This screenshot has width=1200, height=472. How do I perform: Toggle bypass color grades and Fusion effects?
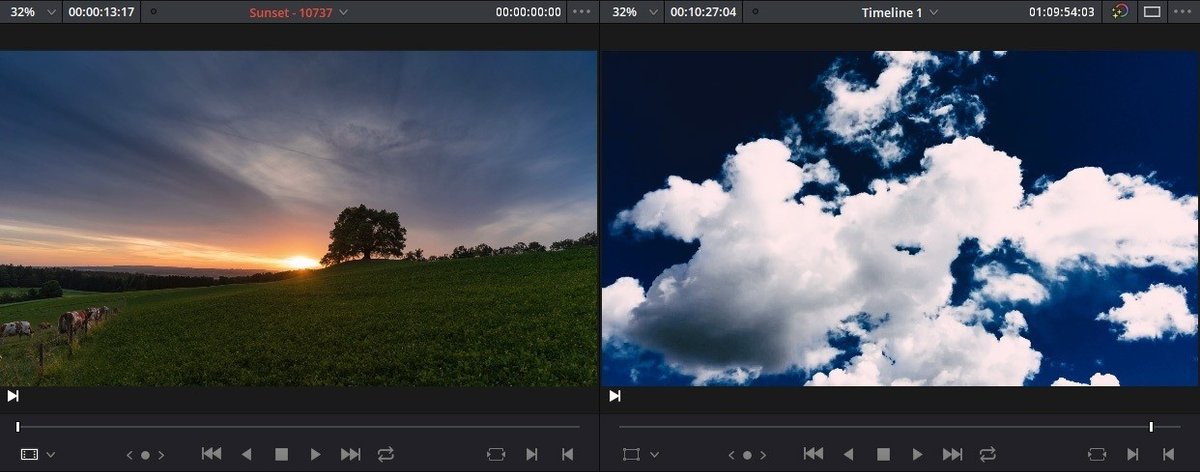(1121, 12)
